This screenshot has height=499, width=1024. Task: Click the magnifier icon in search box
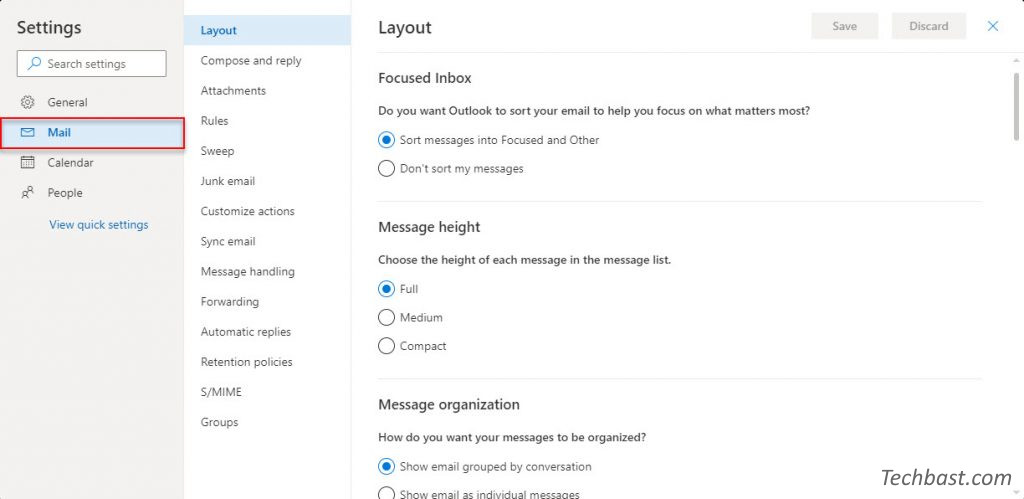(x=34, y=64)
